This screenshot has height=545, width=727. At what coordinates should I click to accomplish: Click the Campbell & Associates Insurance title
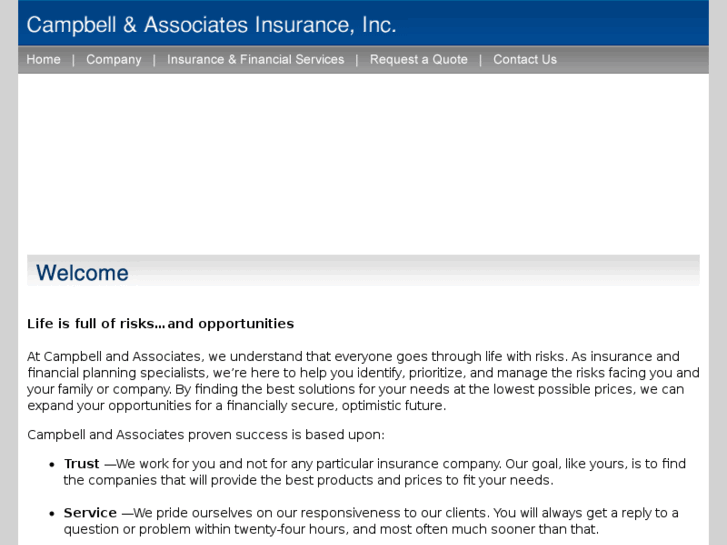point(211,25)
